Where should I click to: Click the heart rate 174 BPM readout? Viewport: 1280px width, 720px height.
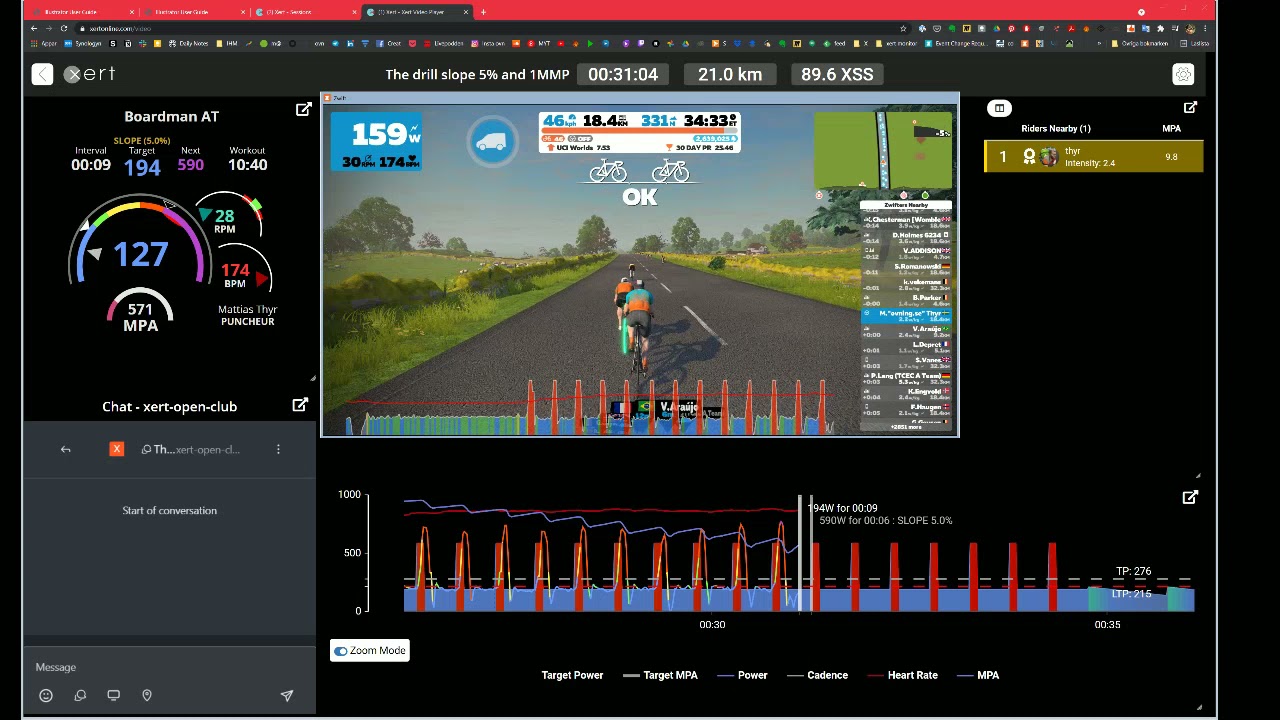pos(235,275)
